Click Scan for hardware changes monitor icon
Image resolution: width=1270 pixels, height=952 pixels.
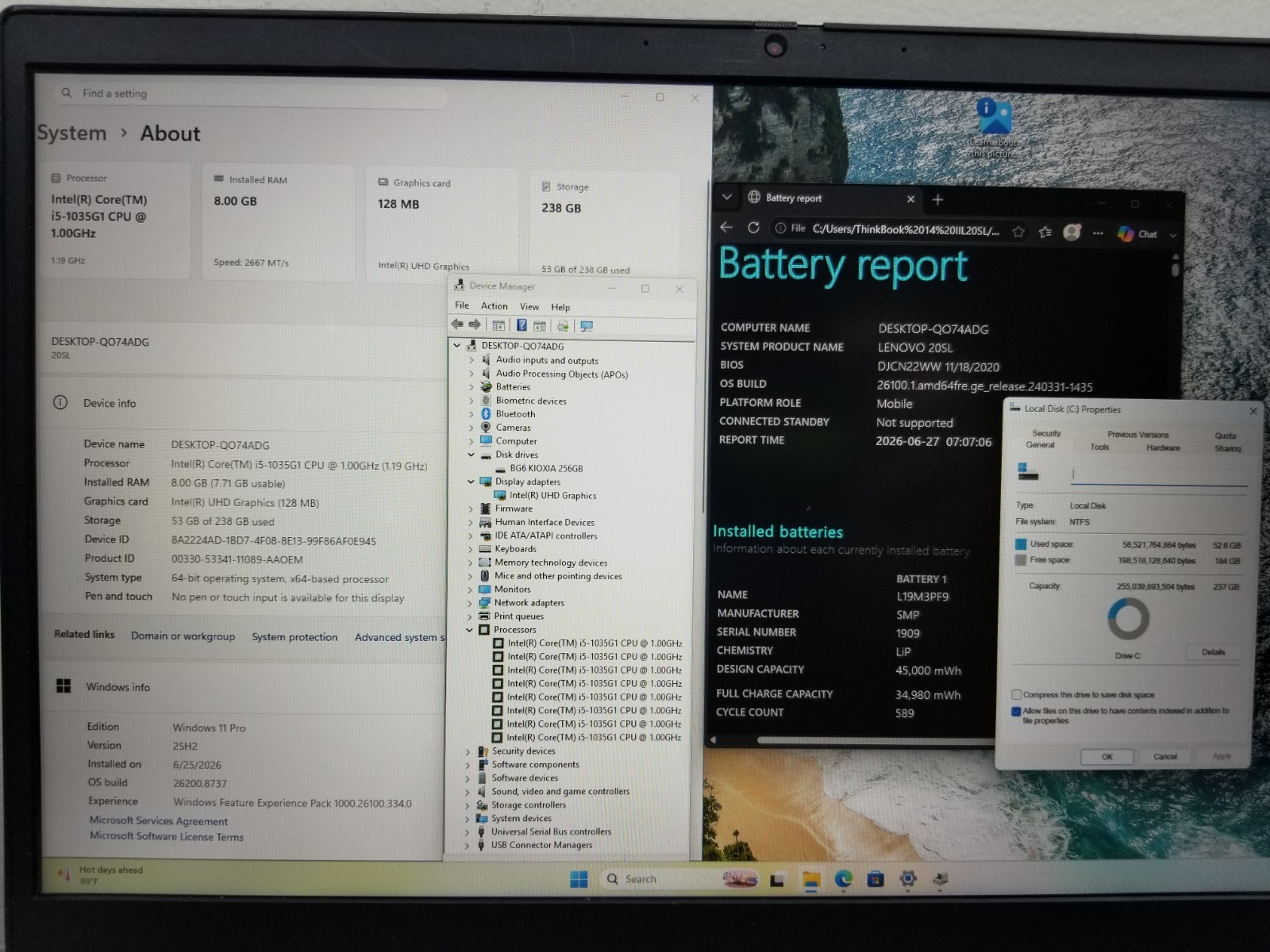(x=587, y=326)
